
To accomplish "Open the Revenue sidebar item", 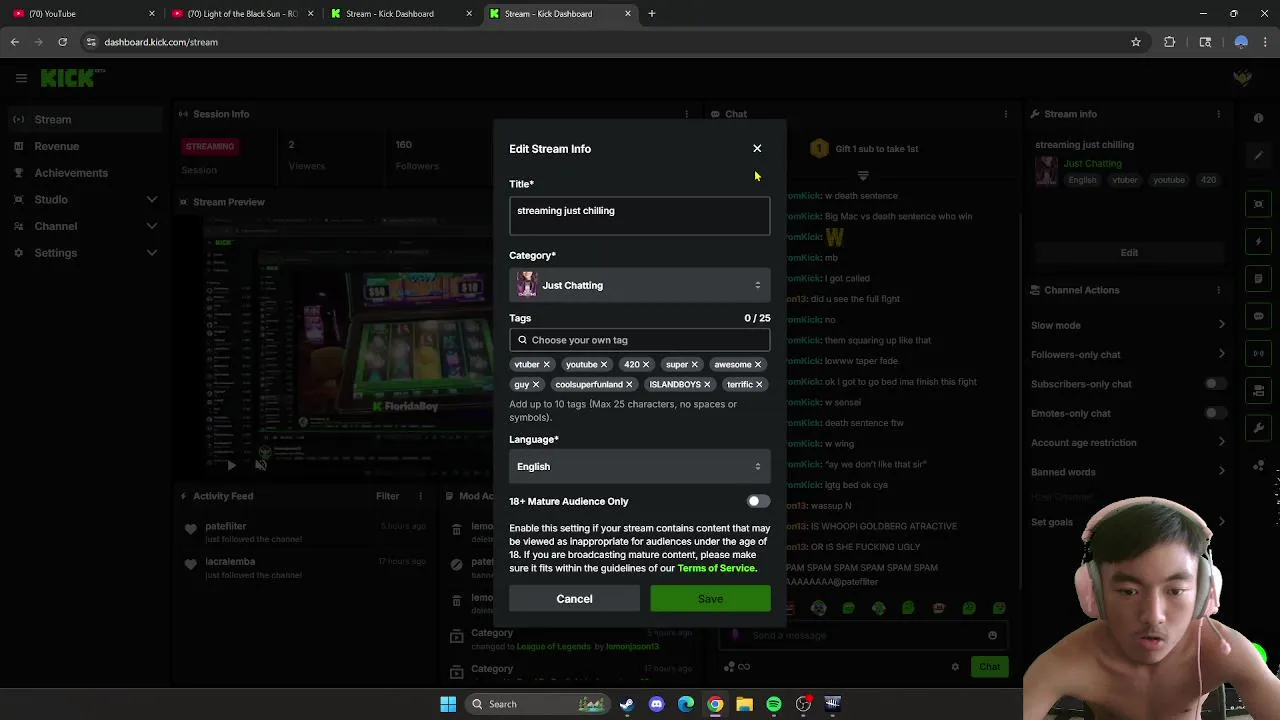I will 84,146.
